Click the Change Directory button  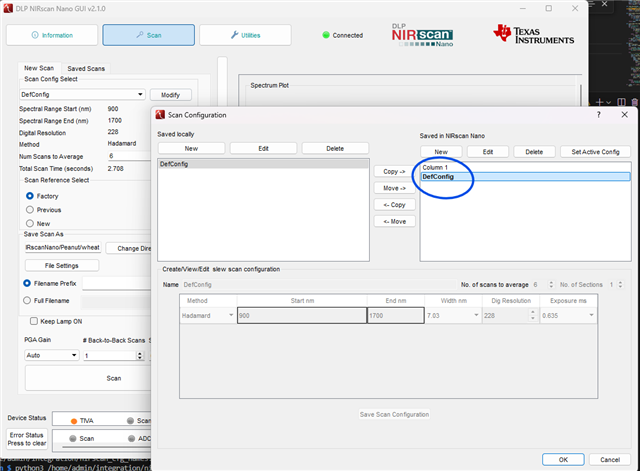coord(129,248)
